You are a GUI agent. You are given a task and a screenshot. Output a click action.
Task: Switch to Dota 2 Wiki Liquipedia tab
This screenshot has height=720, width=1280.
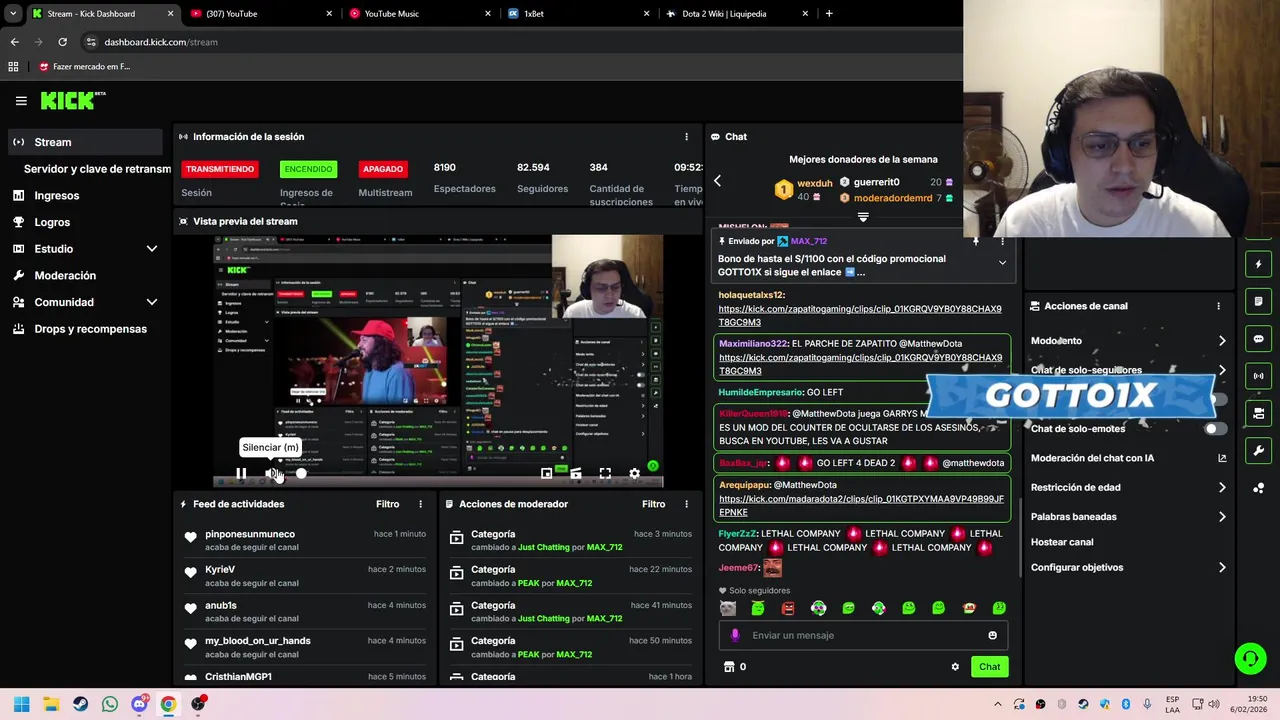pyautogui.click(x=736, y=14)
